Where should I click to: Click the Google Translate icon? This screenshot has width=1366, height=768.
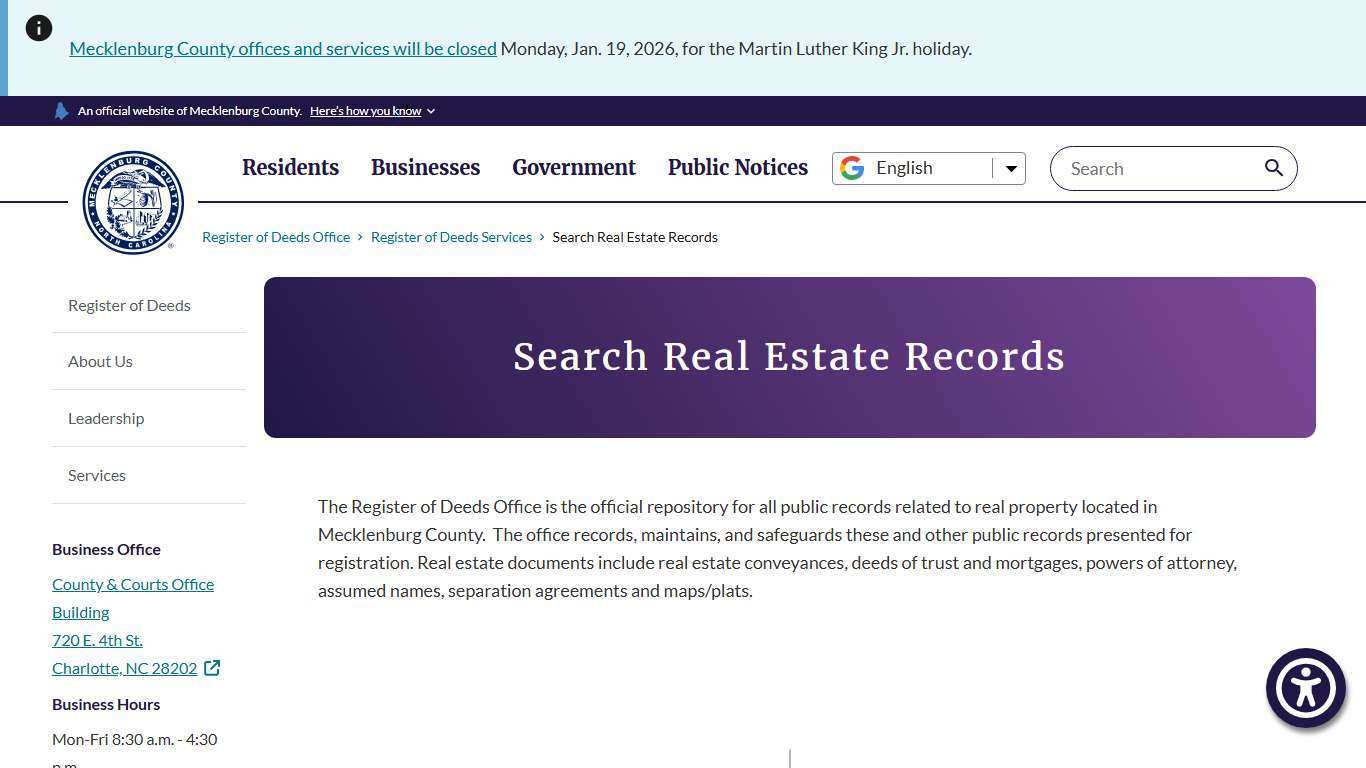click(x=852, y=167)
